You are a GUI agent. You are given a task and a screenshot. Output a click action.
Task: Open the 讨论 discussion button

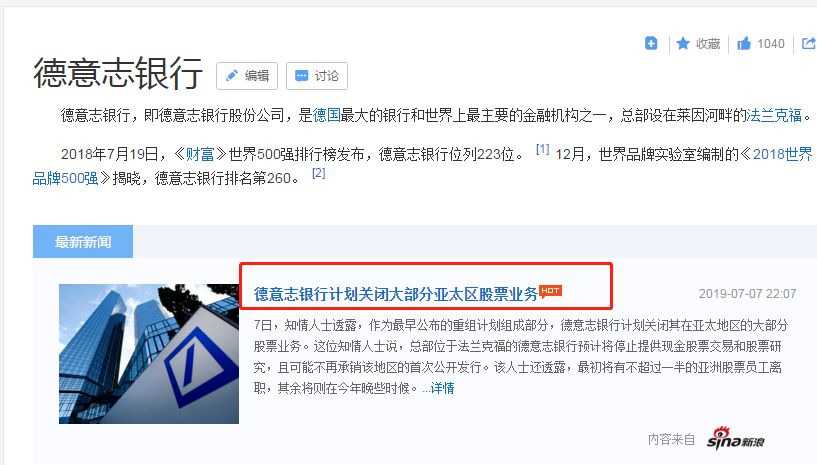(x=317, y=76)
